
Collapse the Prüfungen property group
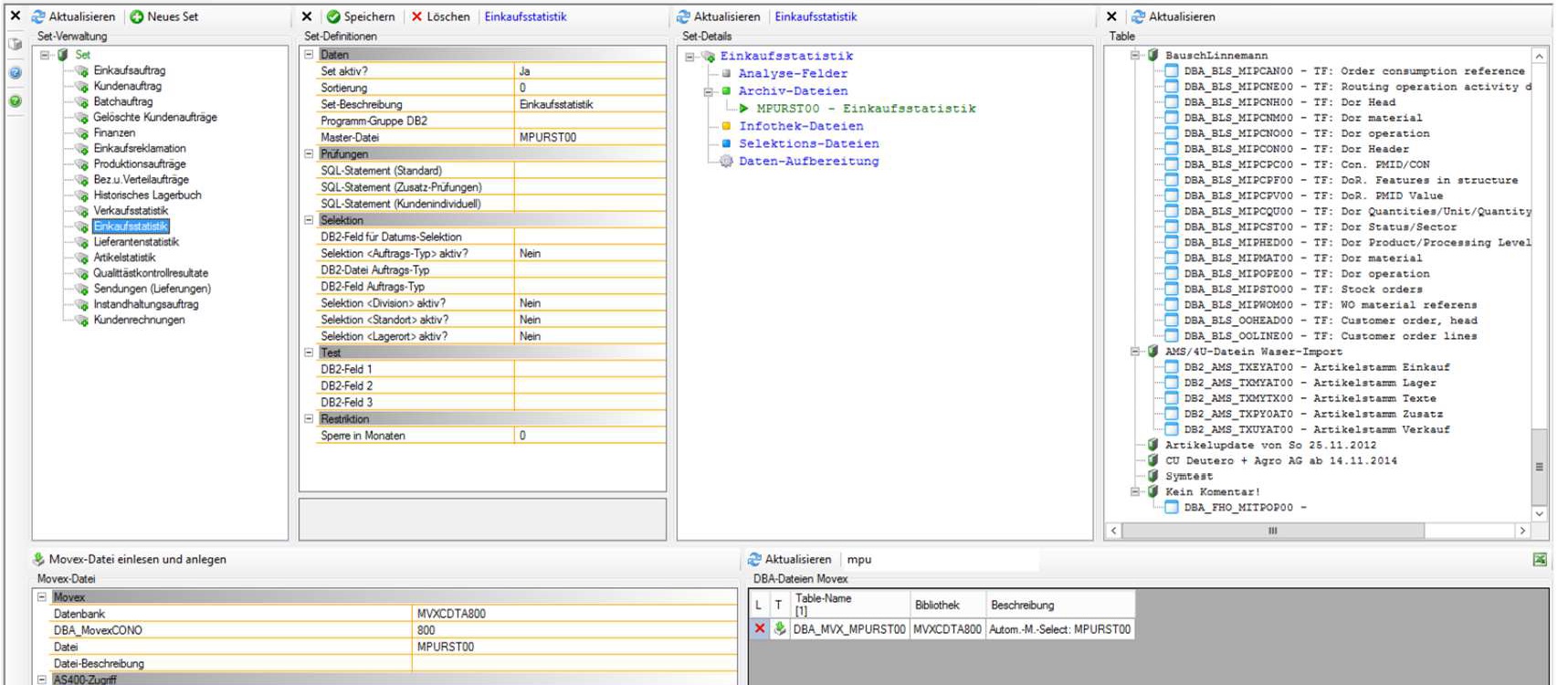point(309,153)
